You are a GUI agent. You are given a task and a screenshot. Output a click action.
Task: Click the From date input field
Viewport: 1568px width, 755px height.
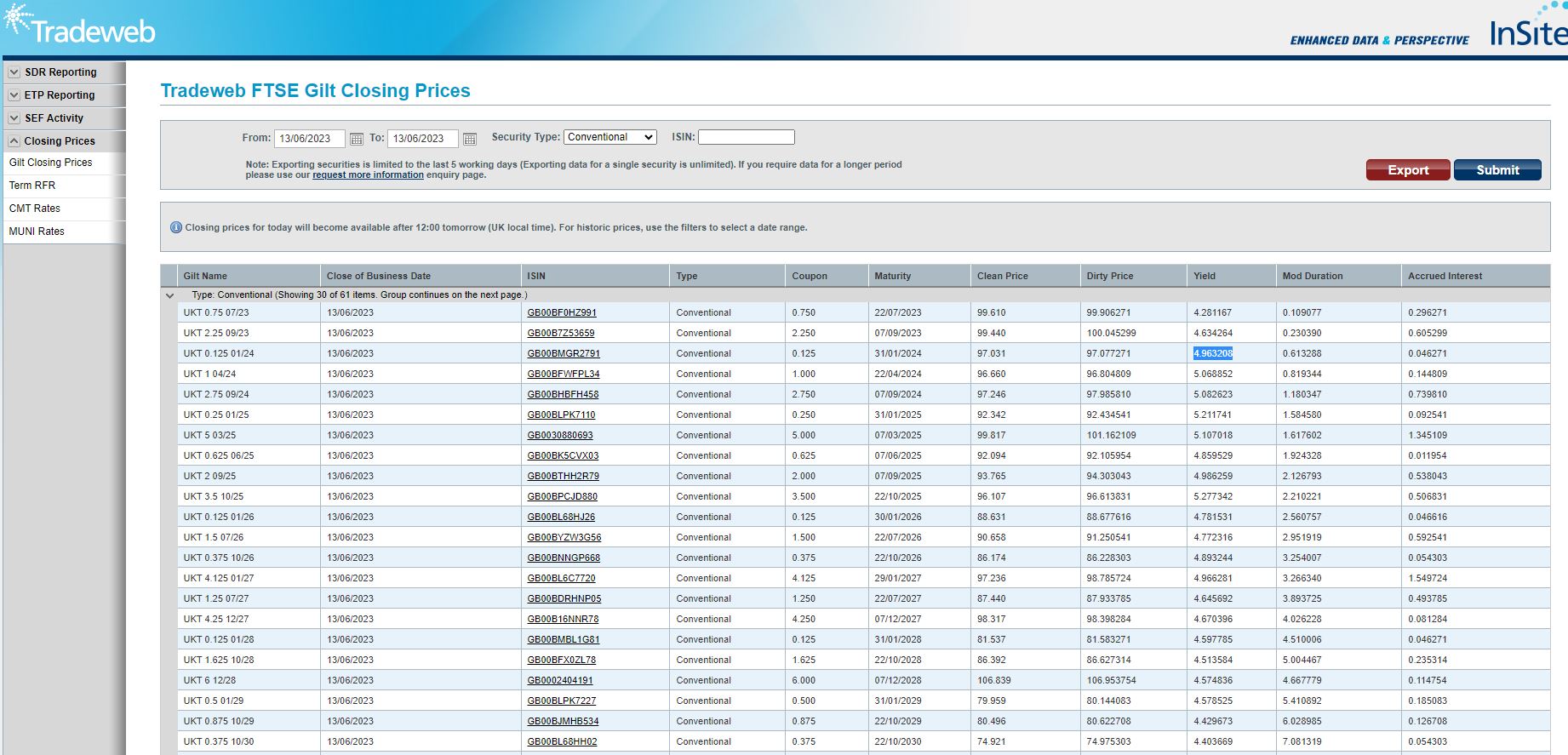coord(310,139)
